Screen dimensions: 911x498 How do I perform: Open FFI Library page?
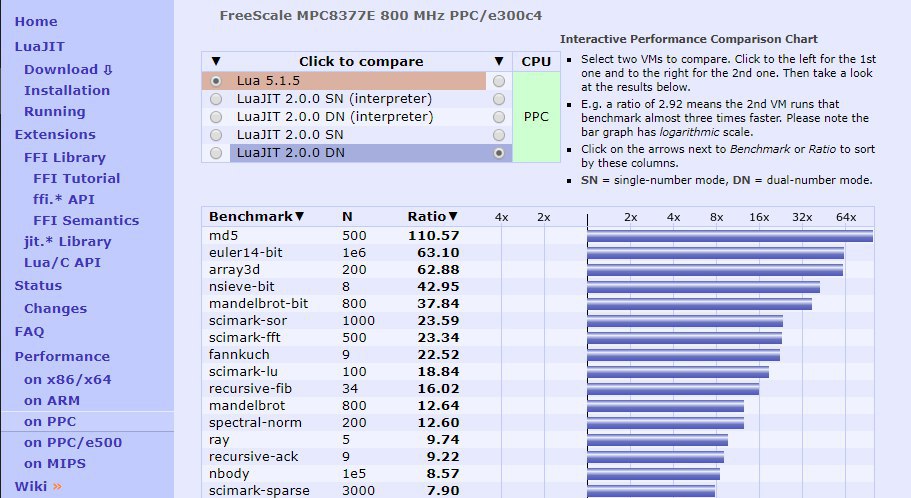(65, 157)
